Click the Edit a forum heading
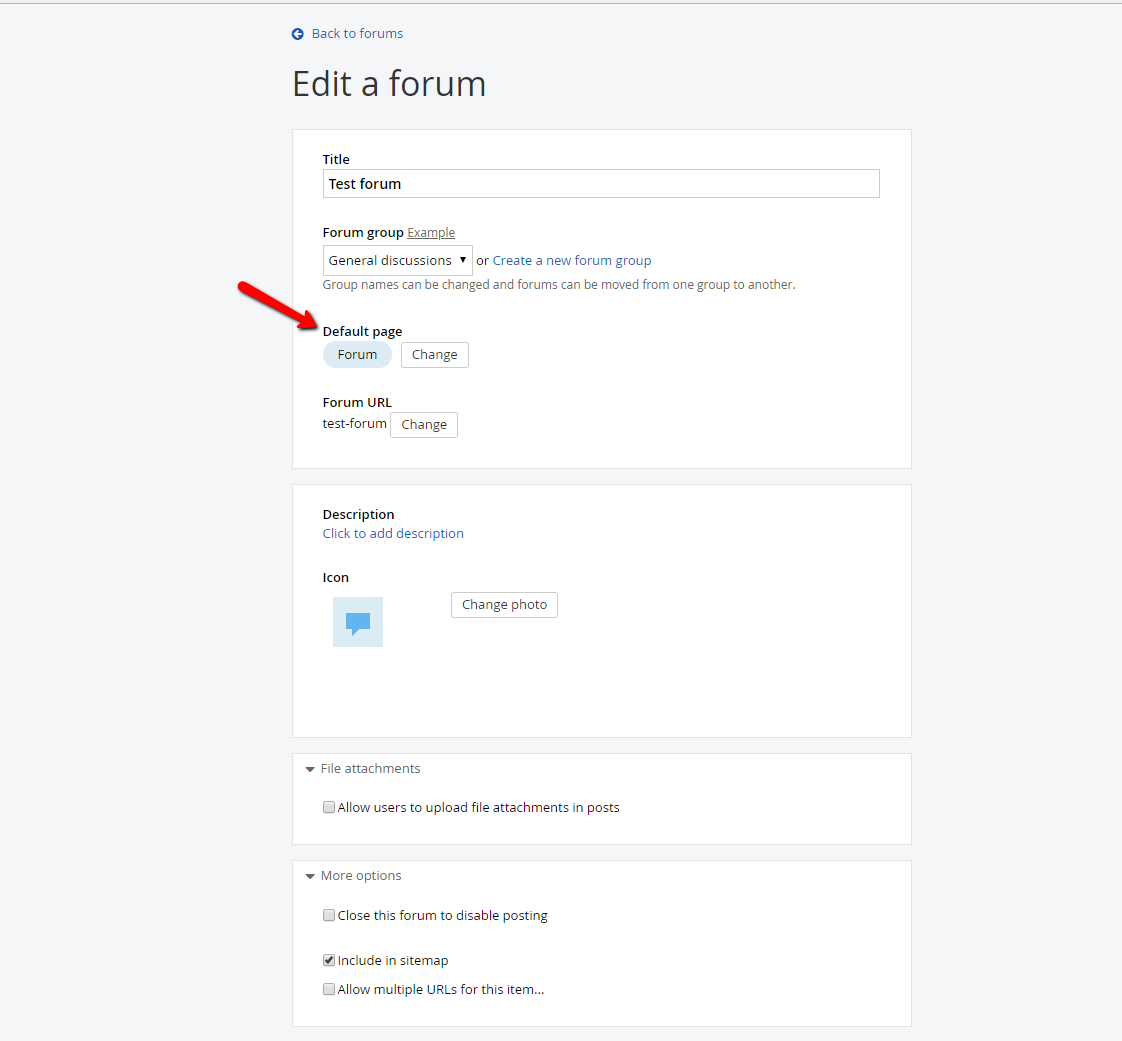The height and width of the screenshot is (1041, 1122). (x=389, y=84)
